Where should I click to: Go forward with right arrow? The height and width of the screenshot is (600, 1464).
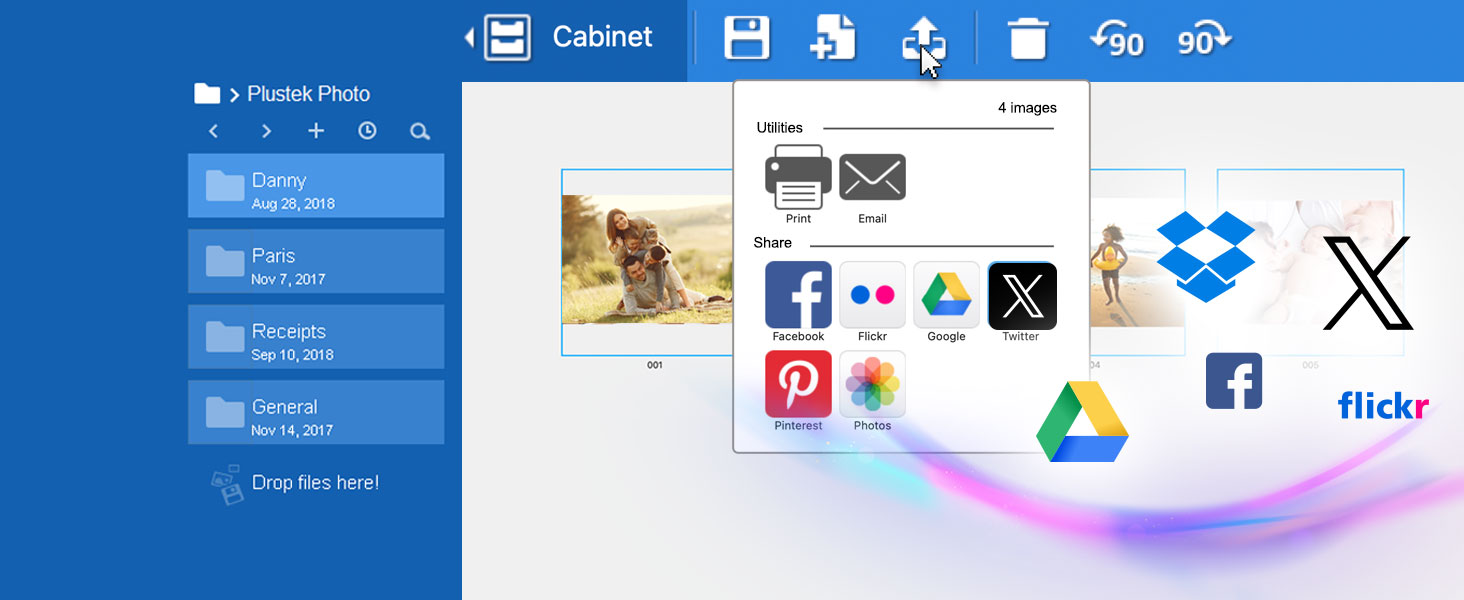(x=266, y=131)
